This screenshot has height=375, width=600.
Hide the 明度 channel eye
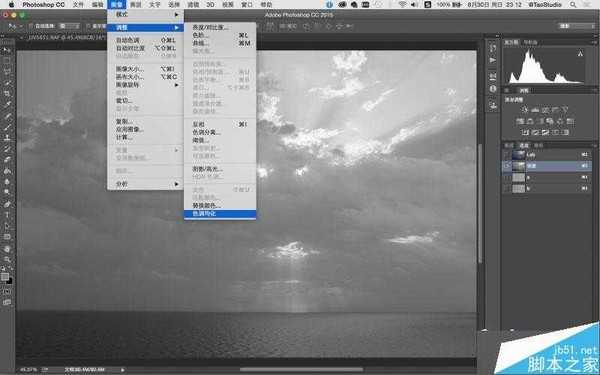(507, 166)
